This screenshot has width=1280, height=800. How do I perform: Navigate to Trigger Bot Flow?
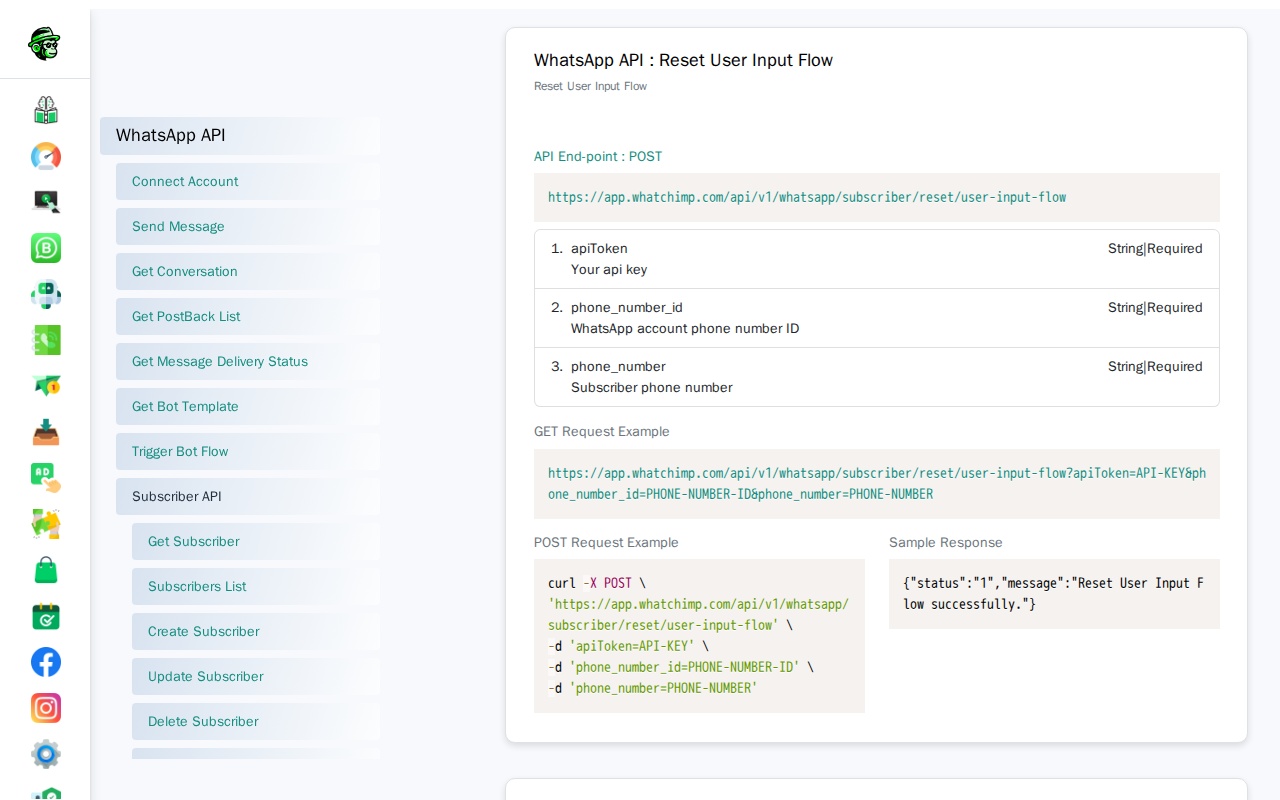(248, 452)
